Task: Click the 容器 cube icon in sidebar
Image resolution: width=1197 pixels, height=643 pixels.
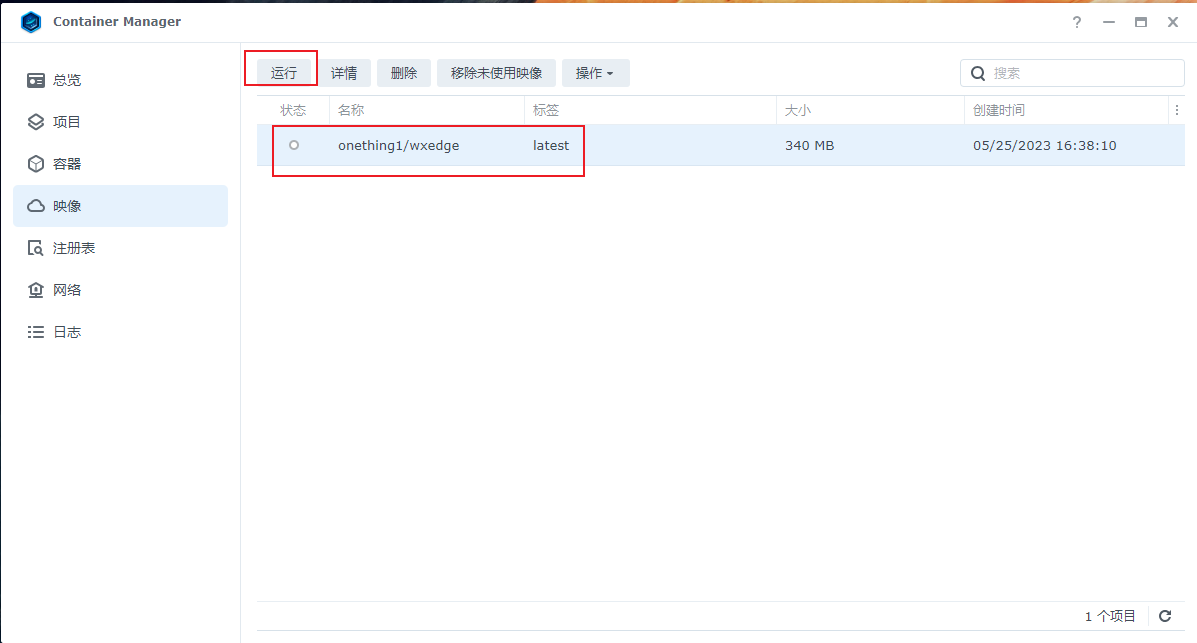Action: [36, 164]
